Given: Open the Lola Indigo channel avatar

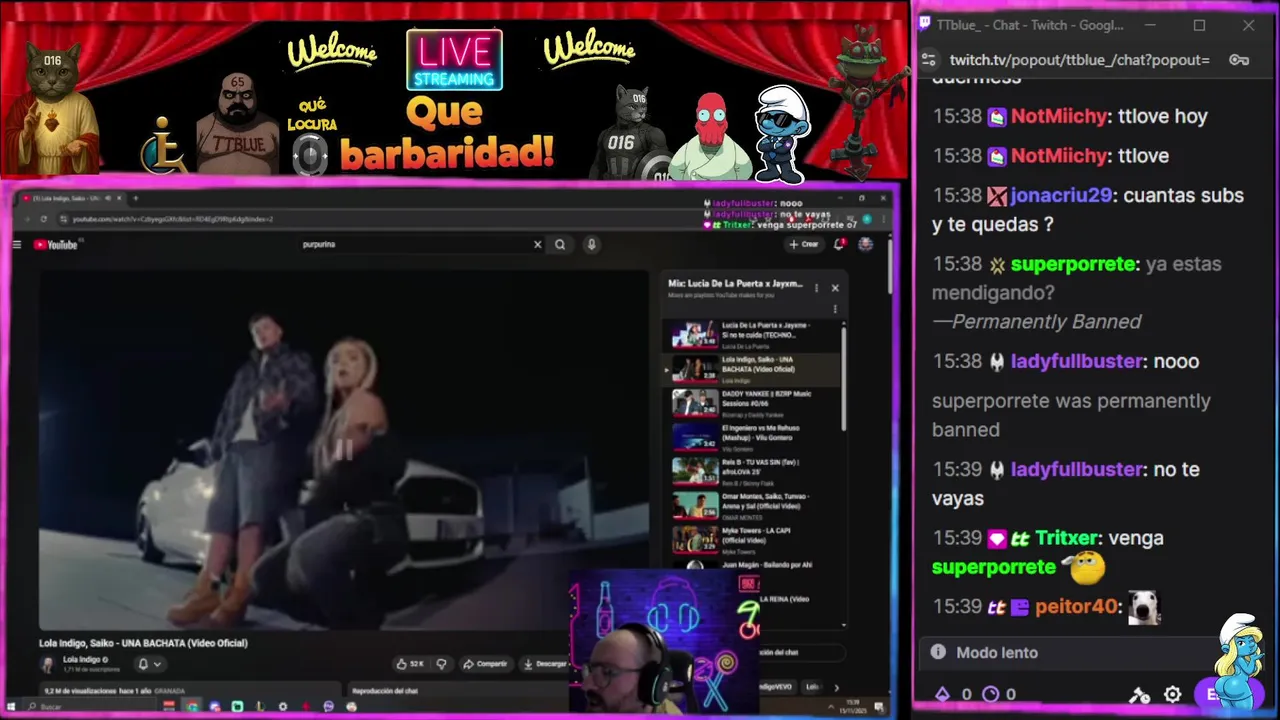Looking at the screenshot, I should tap(47, 664).
